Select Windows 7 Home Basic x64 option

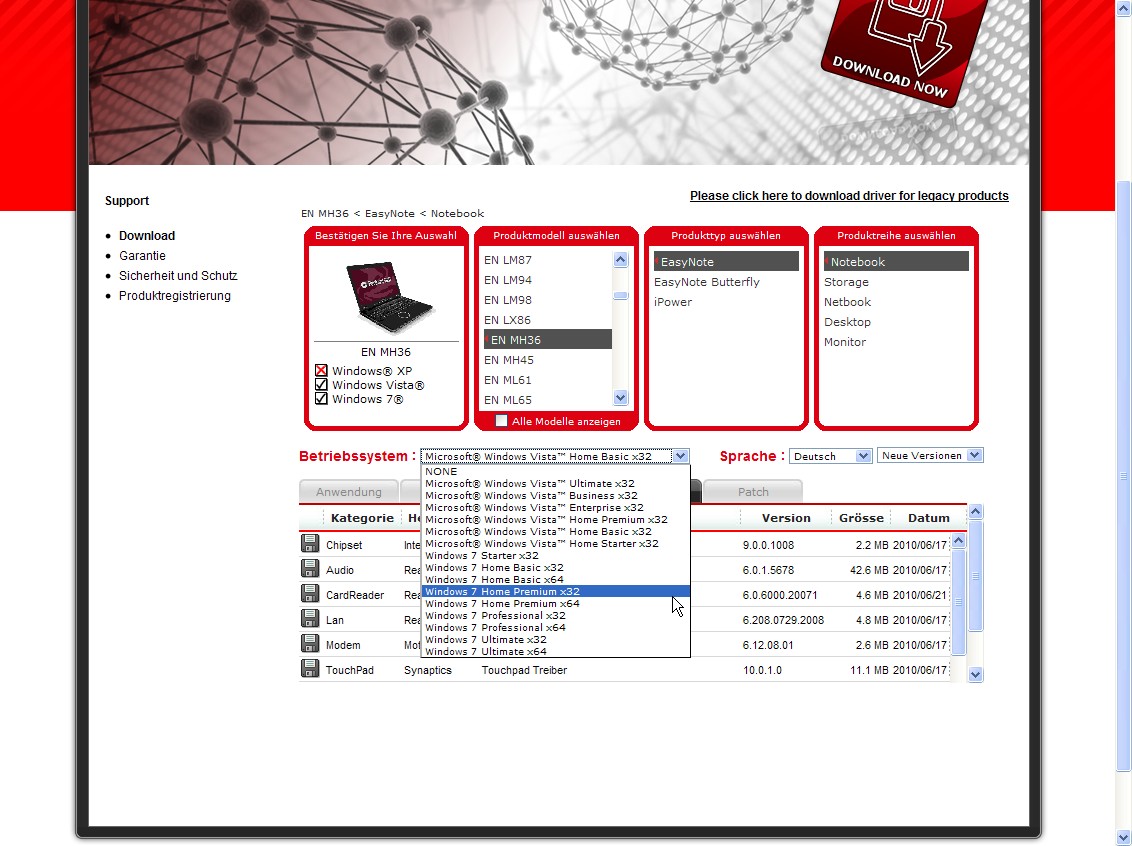[x=555, y=580]
